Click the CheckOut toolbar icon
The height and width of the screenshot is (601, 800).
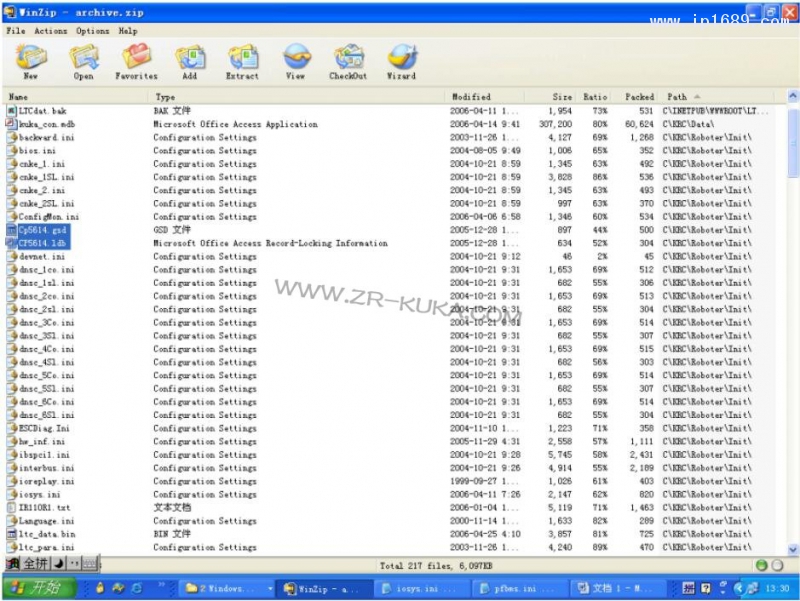coord(348,62)
